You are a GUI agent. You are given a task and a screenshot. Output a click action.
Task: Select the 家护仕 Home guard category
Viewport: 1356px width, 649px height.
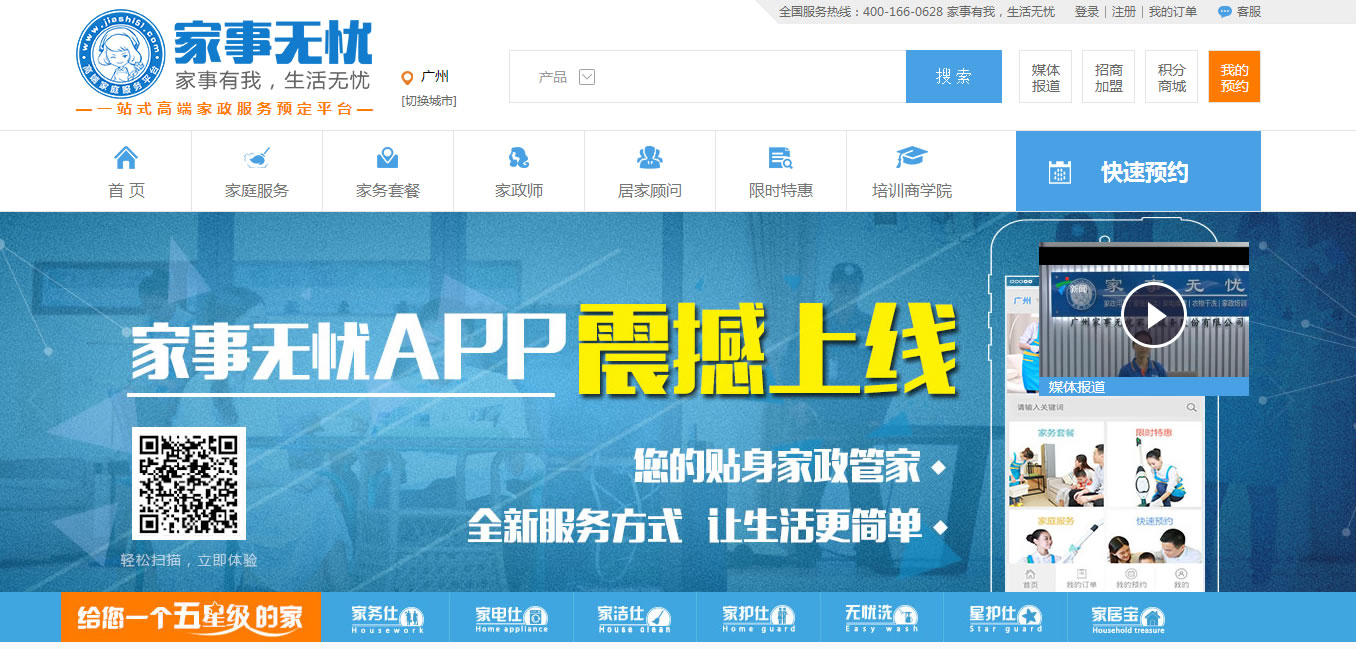click(x=759, y=618)
